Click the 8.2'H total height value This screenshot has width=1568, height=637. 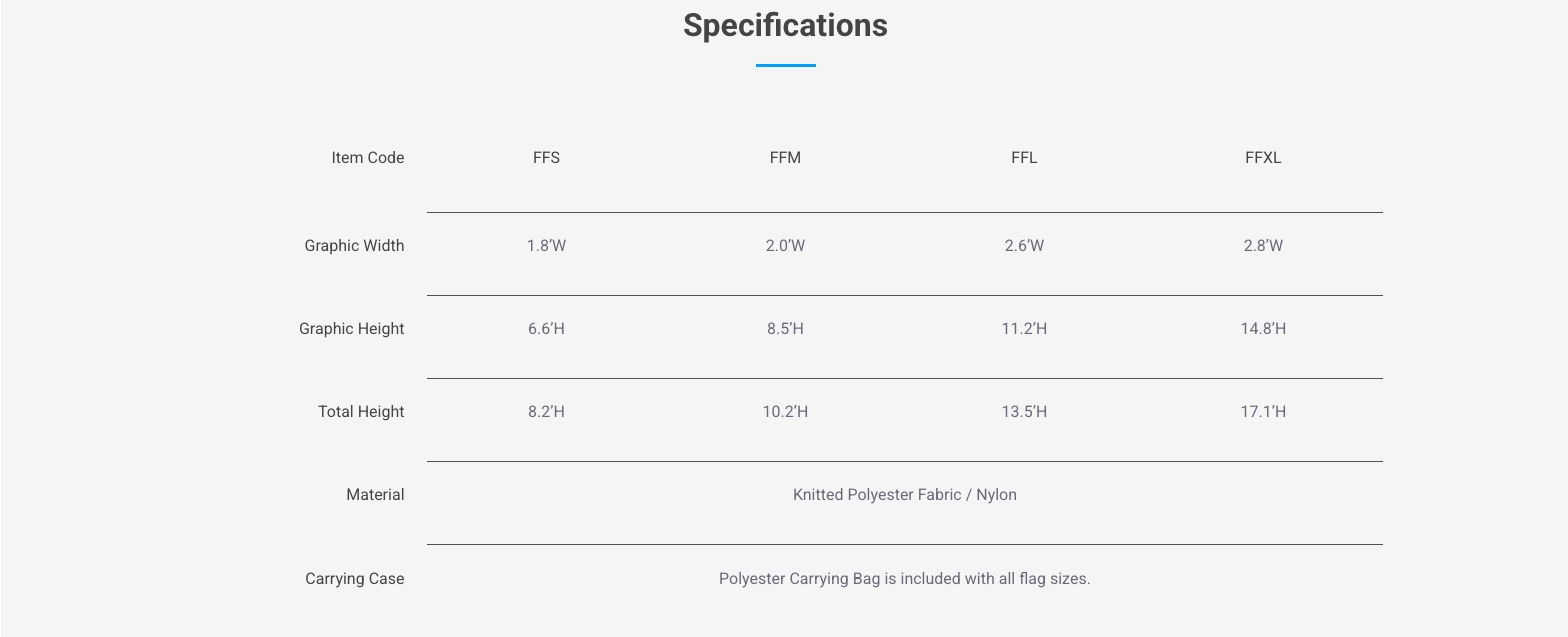[546, 412]
